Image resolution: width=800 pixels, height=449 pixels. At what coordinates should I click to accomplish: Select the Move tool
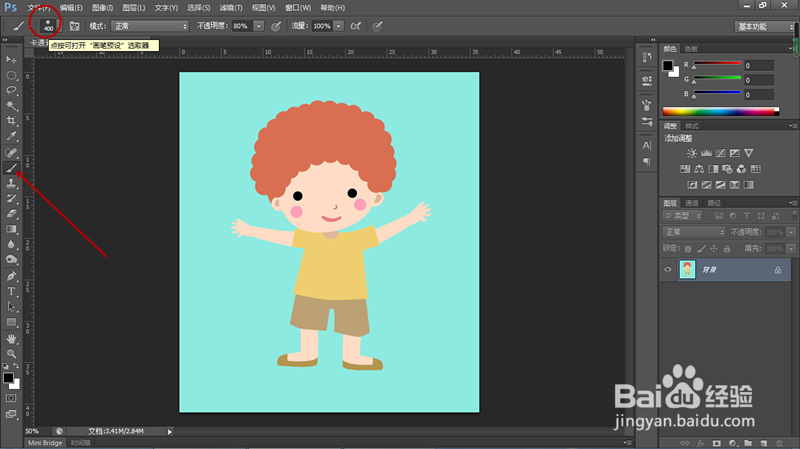click(x=11, y=60)
